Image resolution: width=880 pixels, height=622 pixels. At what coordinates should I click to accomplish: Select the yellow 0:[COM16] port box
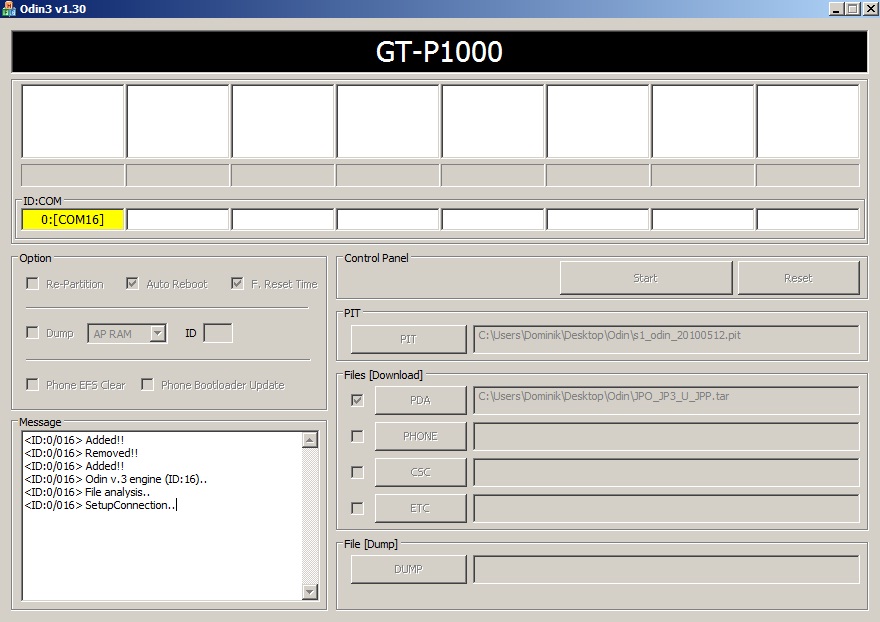click(x=72, y=219)
